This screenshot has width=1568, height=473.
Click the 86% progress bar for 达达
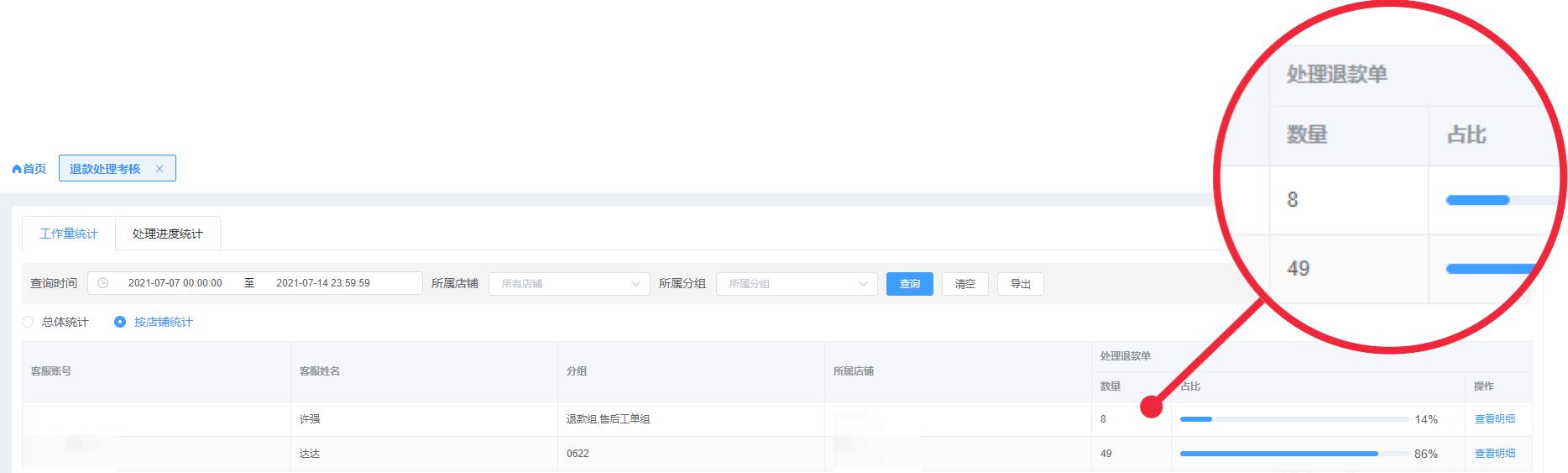[1294, 454]
